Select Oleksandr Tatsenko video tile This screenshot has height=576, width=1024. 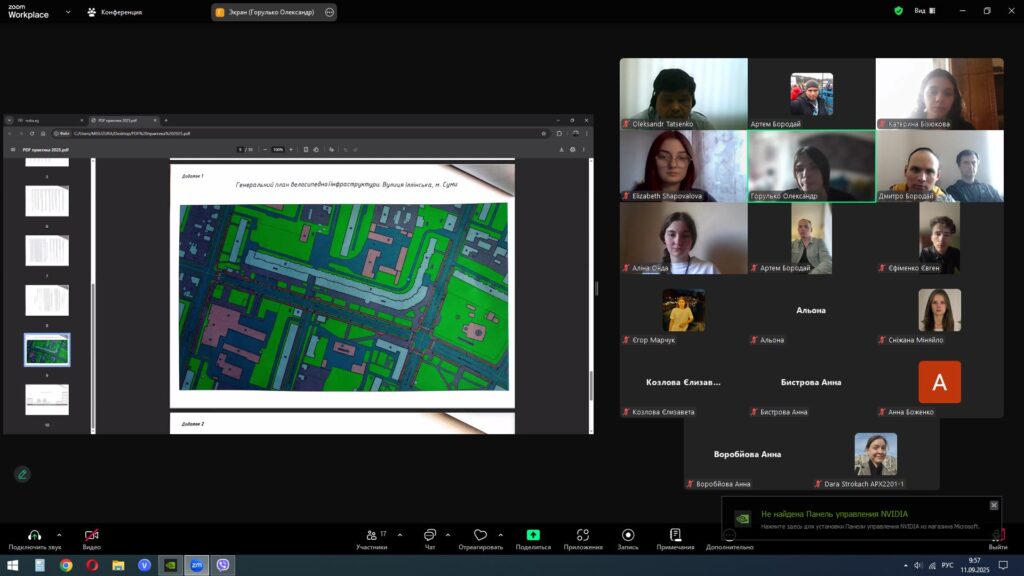tap(684, 93)
